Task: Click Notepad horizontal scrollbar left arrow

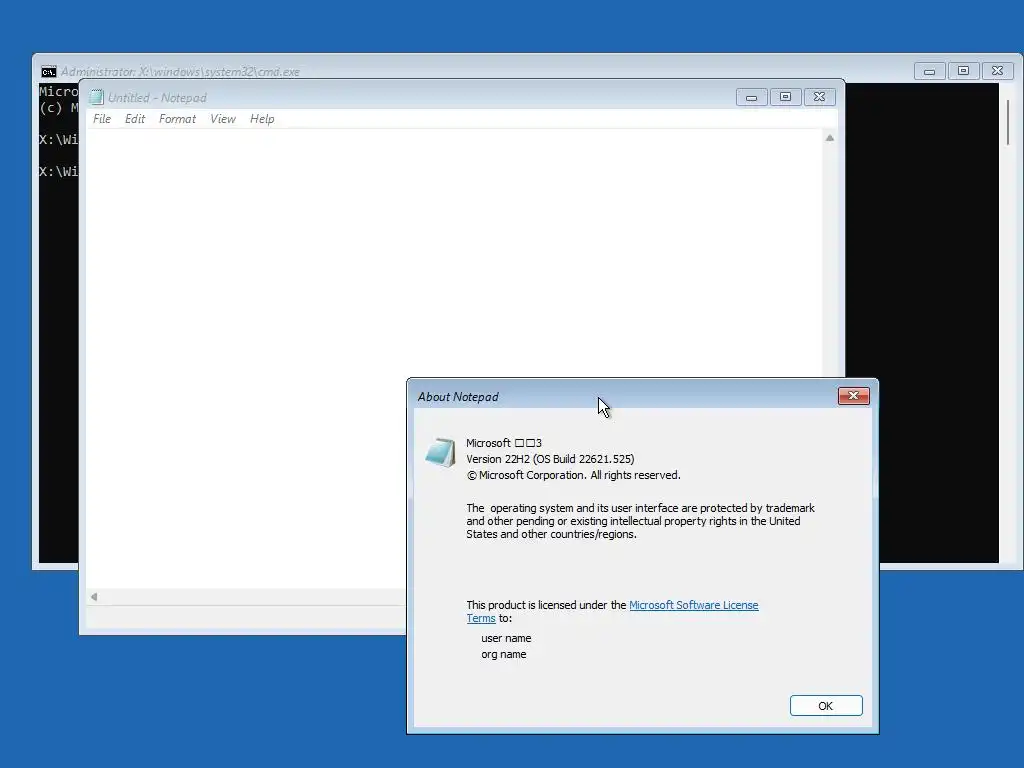Action: 94,596
